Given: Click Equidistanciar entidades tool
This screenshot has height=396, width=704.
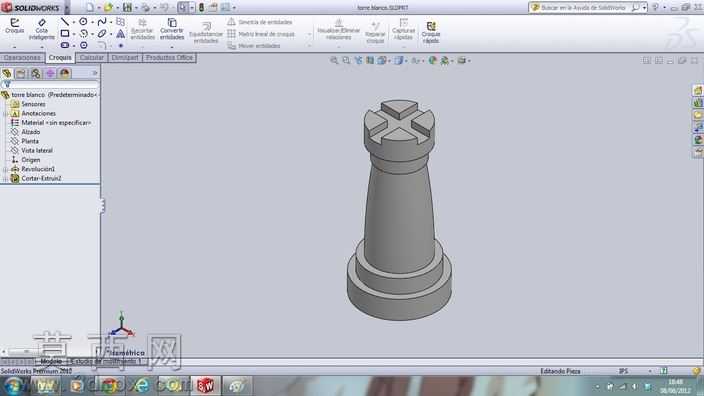Looking at the screenshot, I should (x=206, y=33).
